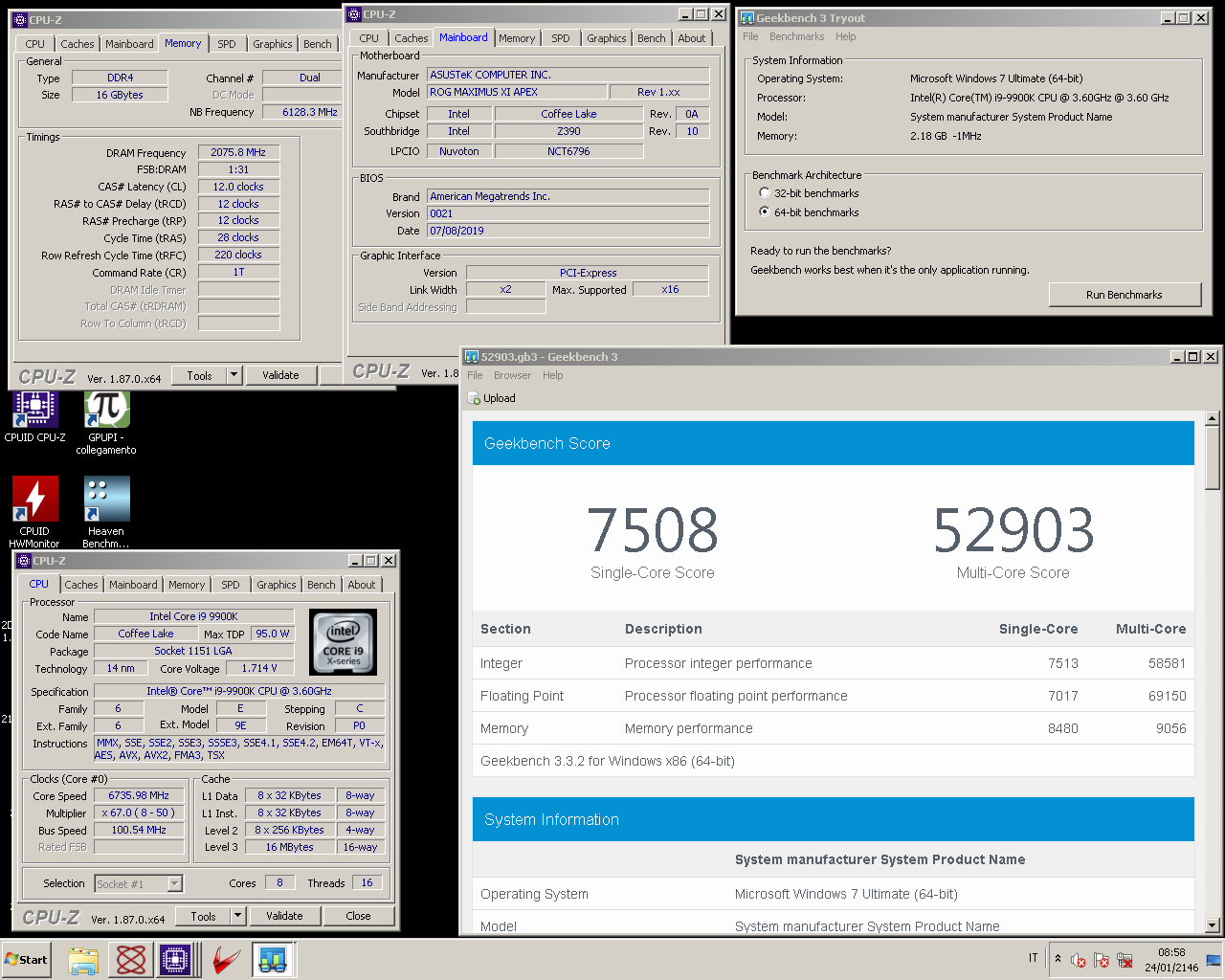The image size is (1225, 980).
Task: Click the Run Benchmarks button
Action: (x=1125, y=295)
